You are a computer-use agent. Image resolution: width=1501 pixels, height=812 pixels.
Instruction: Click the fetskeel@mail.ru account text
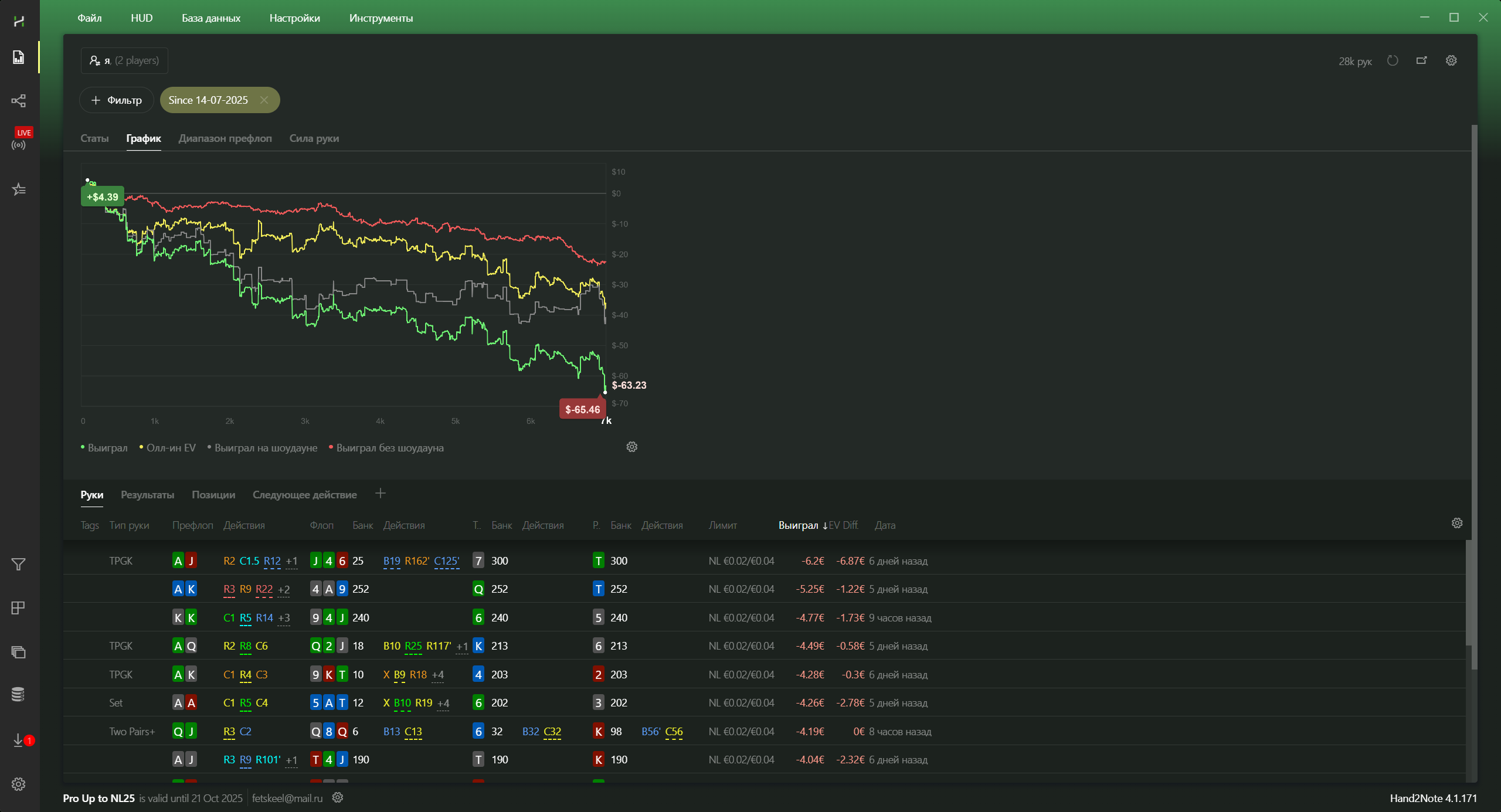(x=287, y=798)
